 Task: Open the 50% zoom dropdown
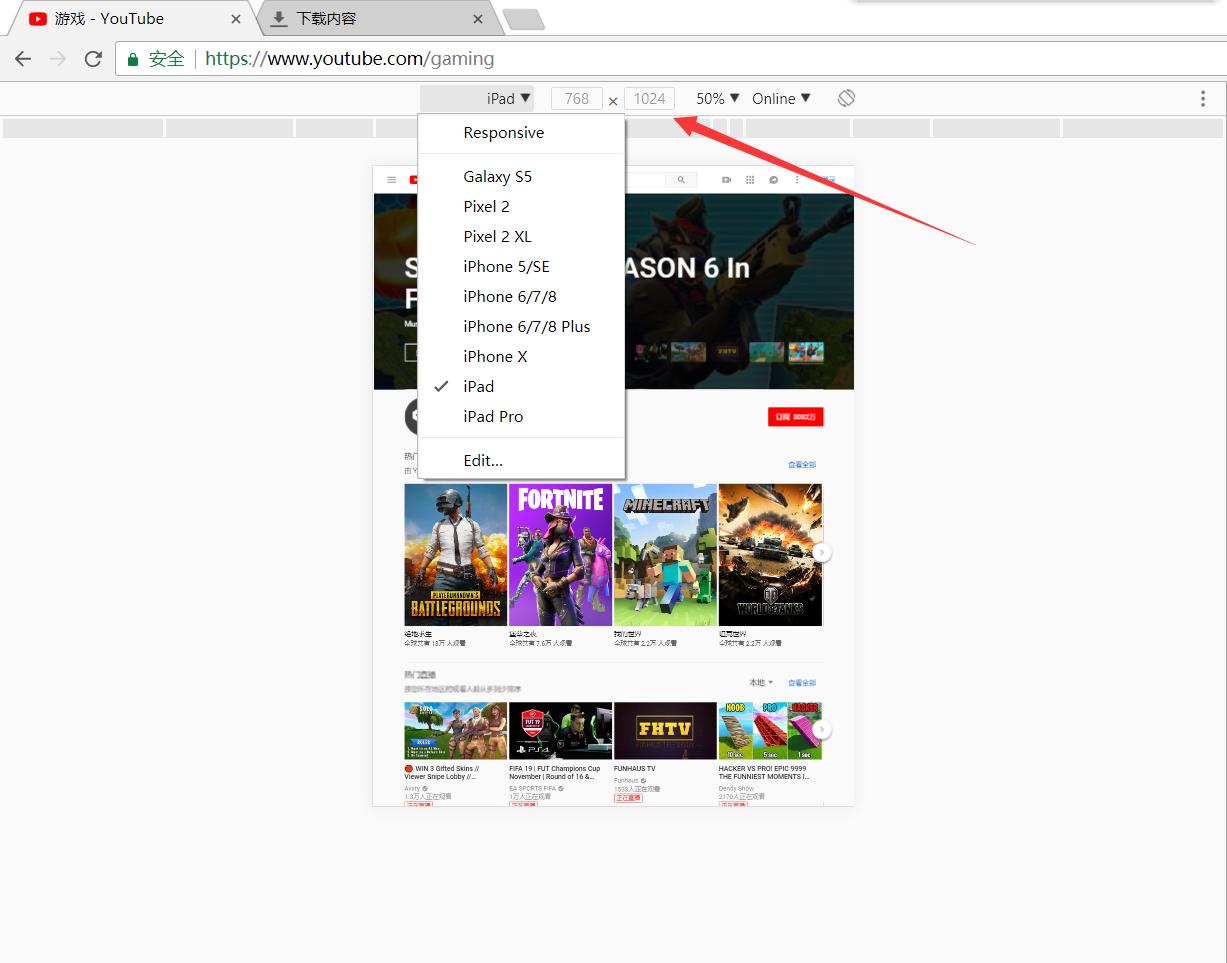pos(717,98)
